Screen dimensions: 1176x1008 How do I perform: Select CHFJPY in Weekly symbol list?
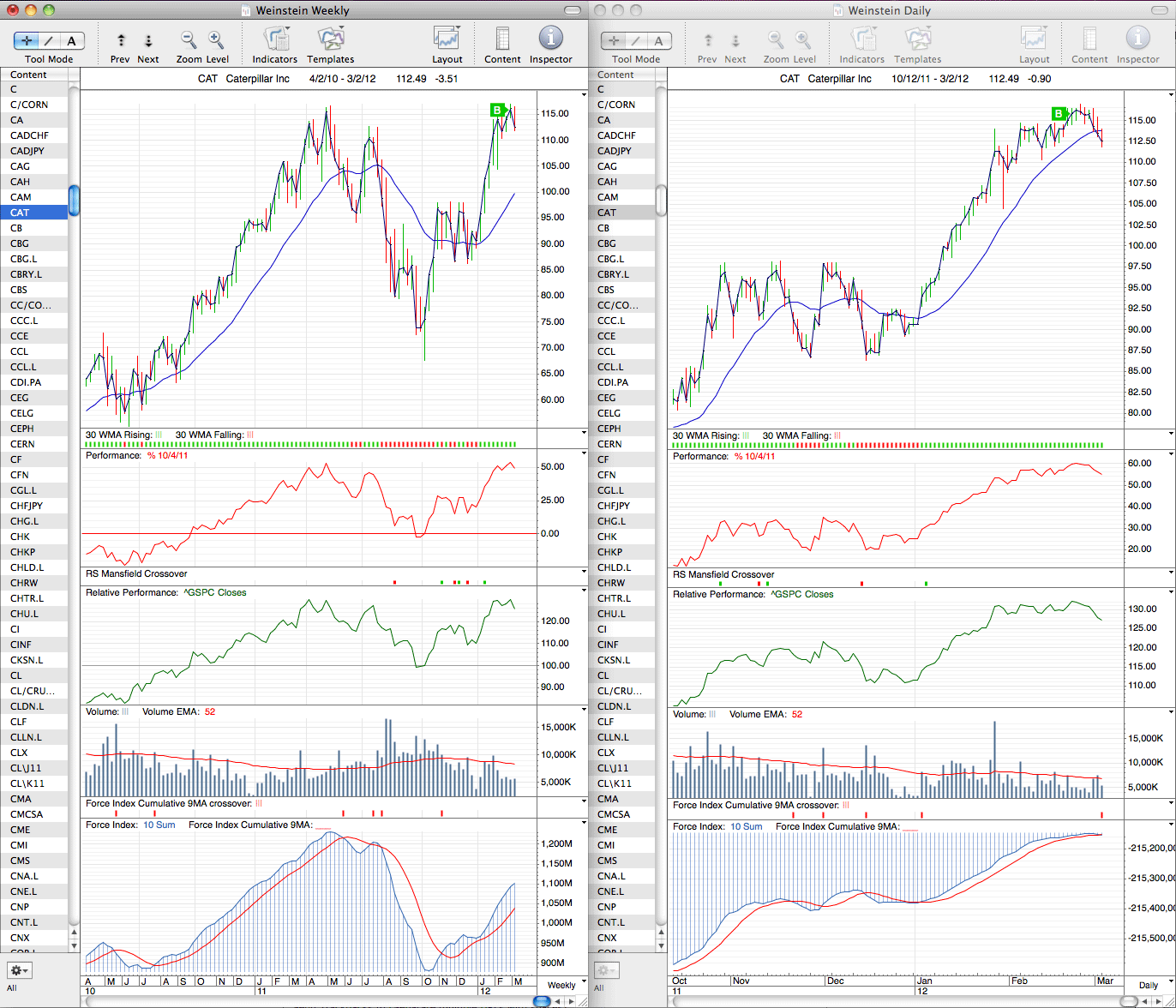click(x=34, y=506)
